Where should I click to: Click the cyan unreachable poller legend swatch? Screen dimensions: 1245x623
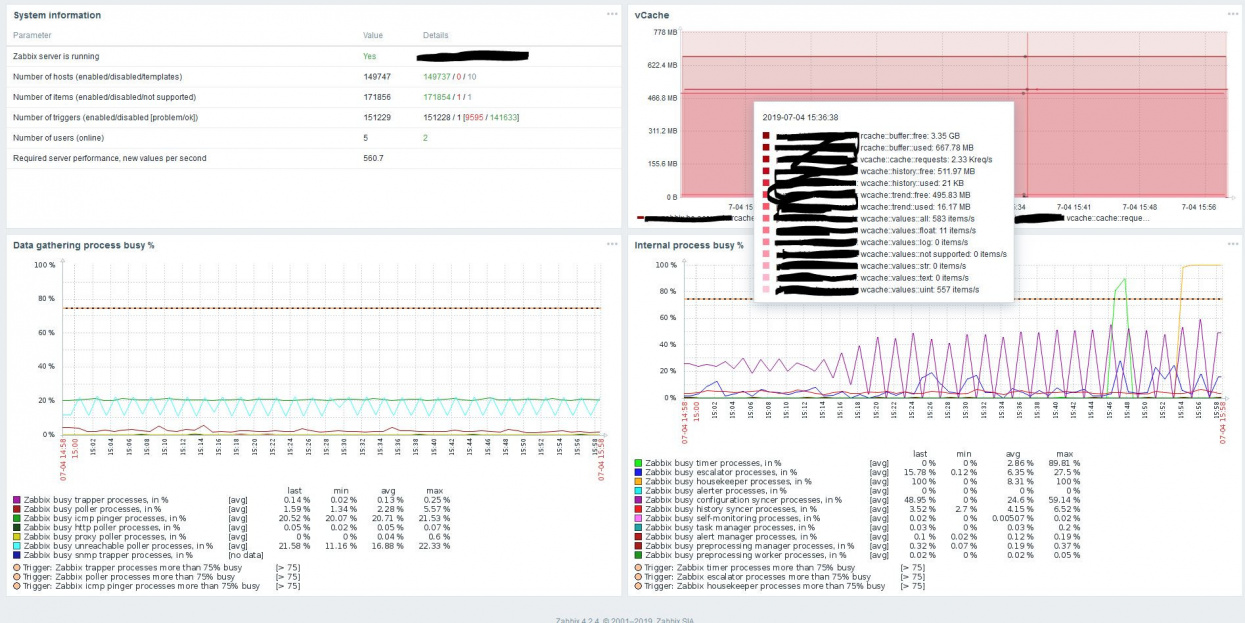[x=17, y=546]
